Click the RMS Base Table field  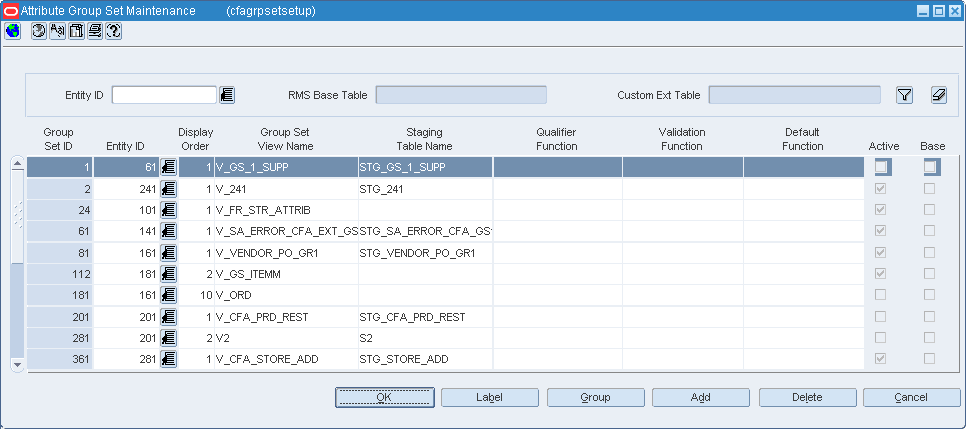[461, 95]
